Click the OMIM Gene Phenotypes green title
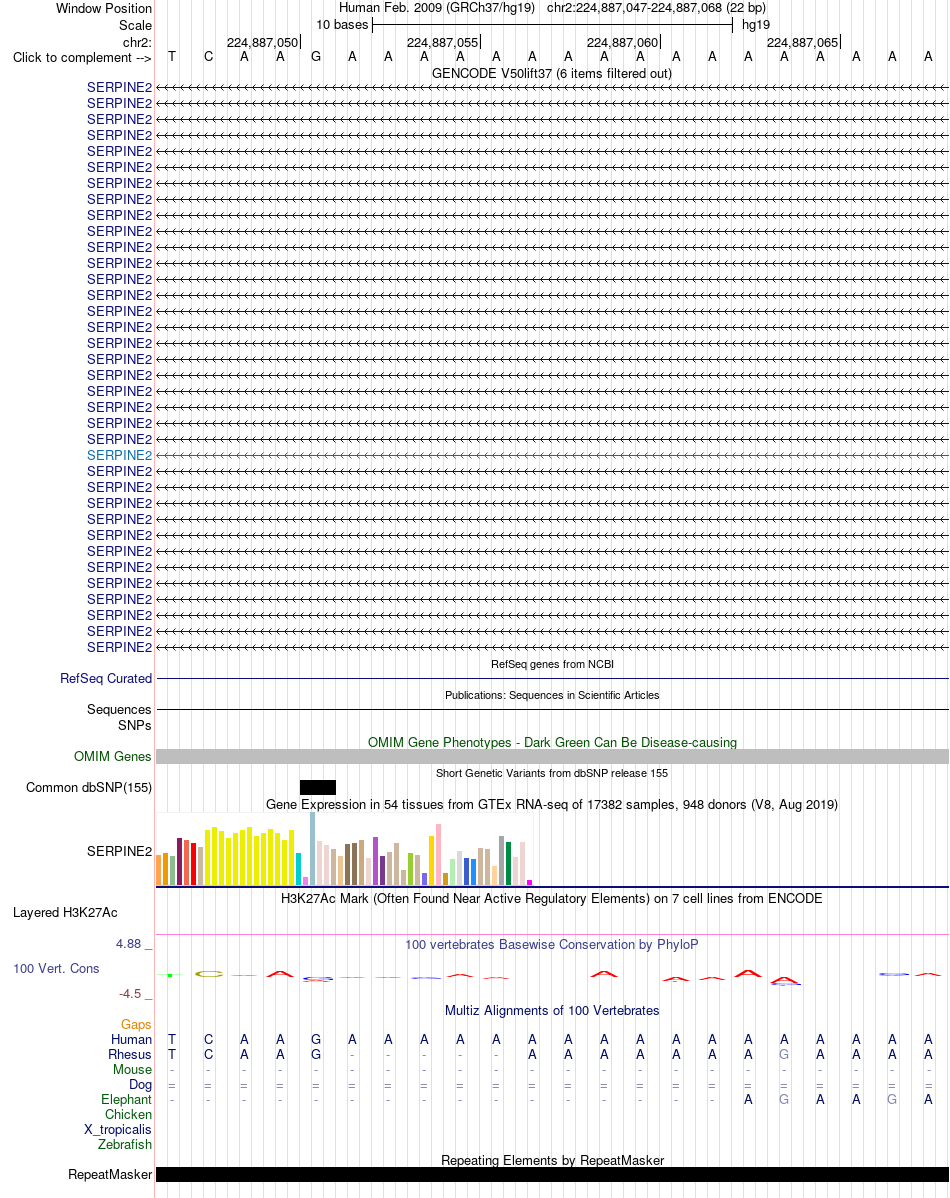950x1198 pixels. tap(552, 743)
